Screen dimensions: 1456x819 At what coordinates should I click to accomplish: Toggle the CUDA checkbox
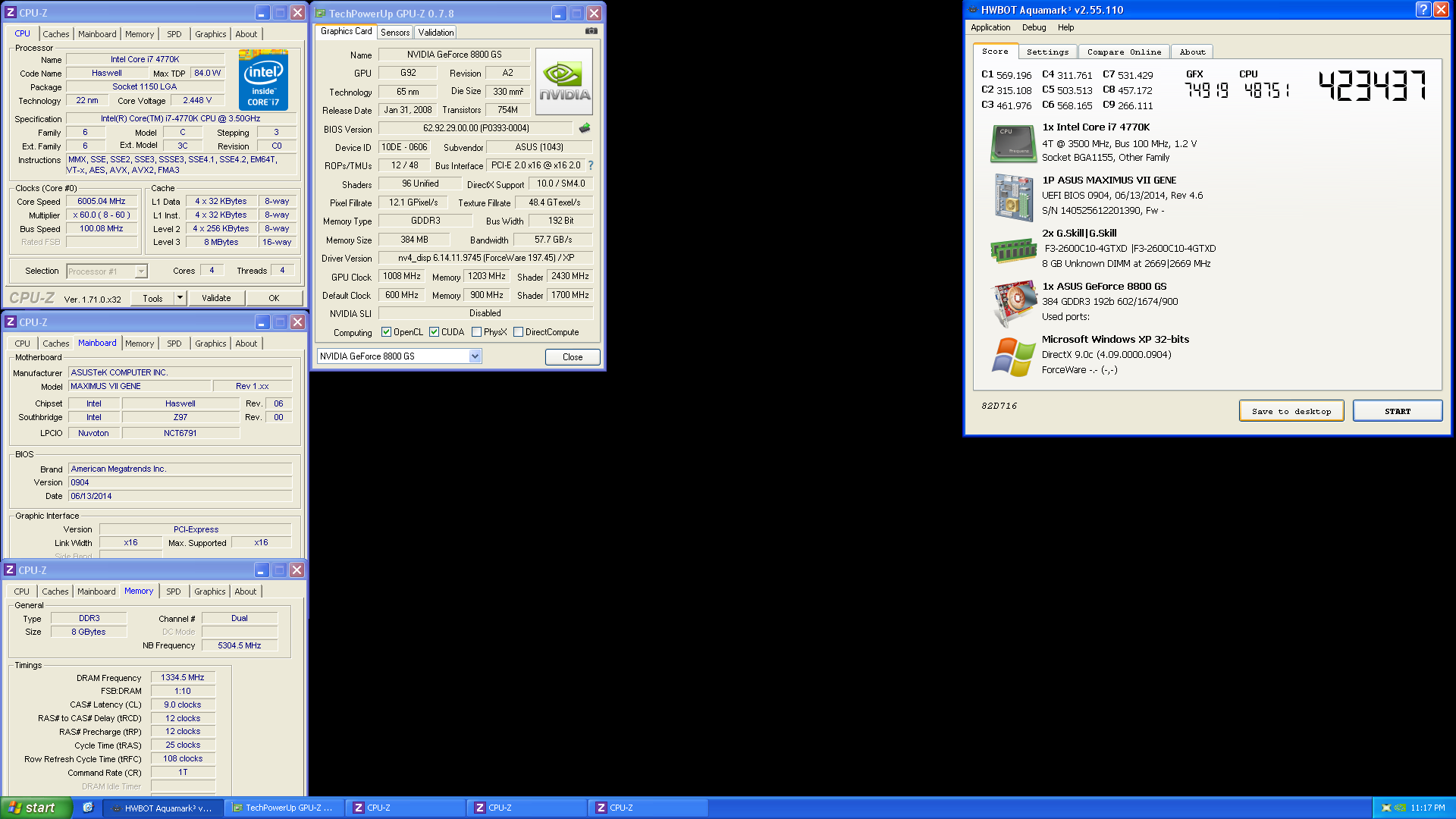(434, 332)
